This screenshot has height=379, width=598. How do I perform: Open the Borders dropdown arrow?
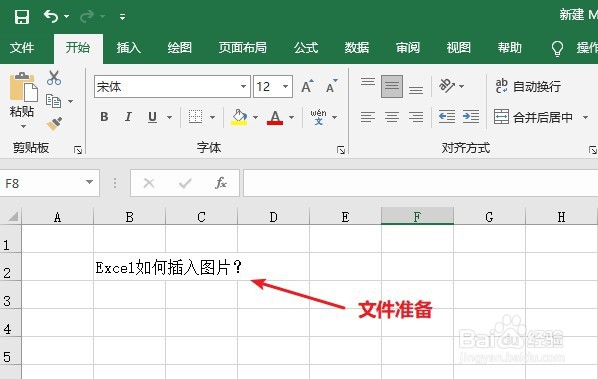tap(212, 117)
